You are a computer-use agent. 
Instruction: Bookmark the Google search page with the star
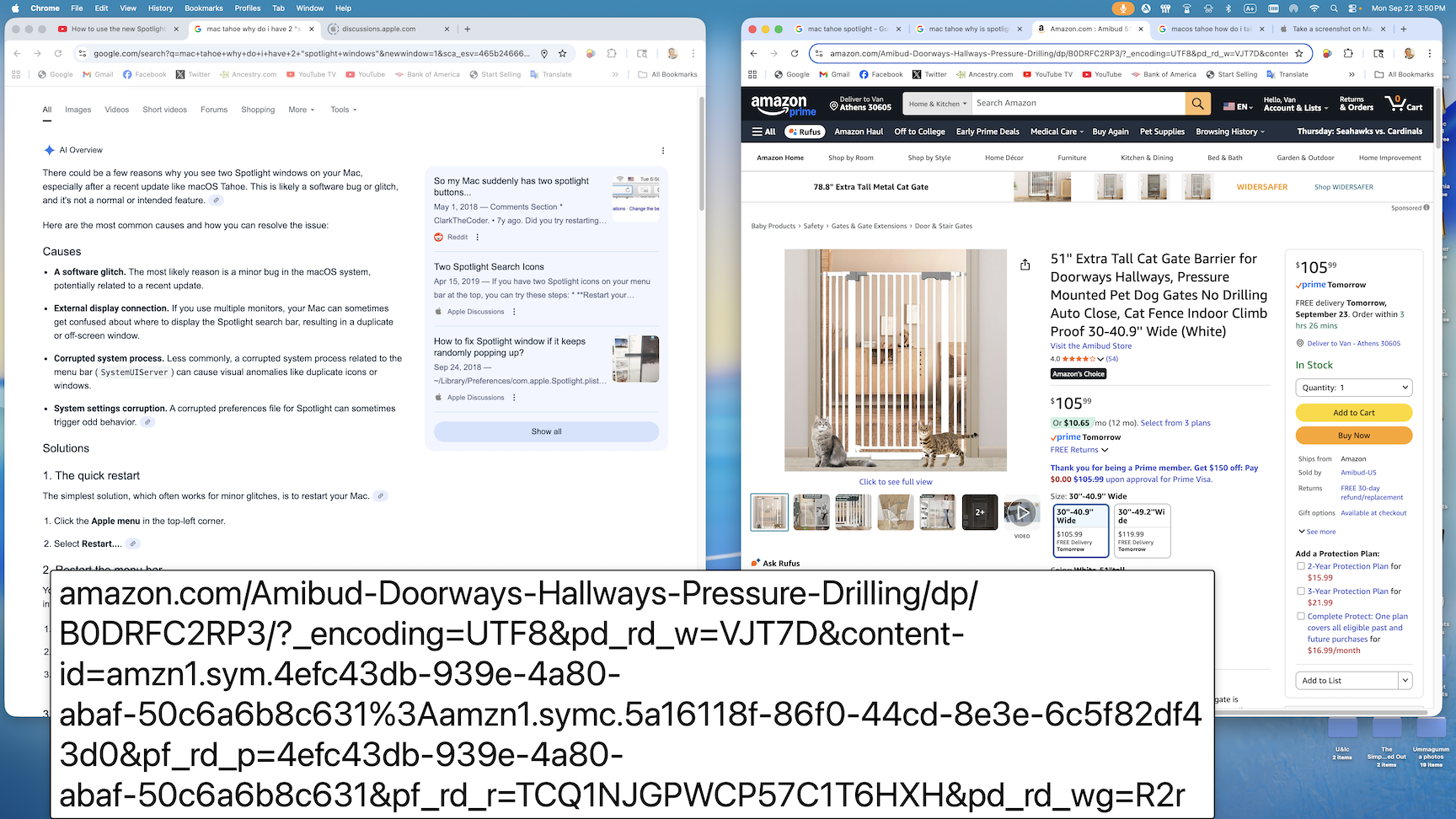(x=562, y=53)
